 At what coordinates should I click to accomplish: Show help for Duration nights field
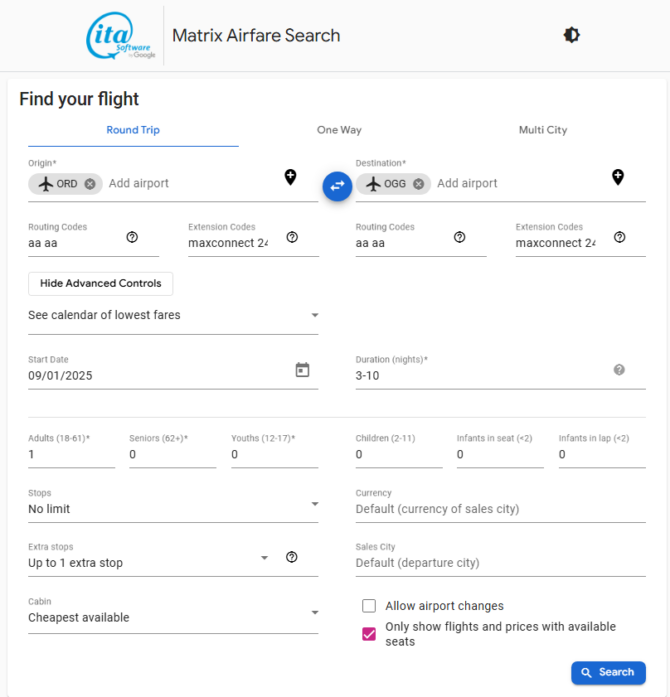[x=619, y=370]
